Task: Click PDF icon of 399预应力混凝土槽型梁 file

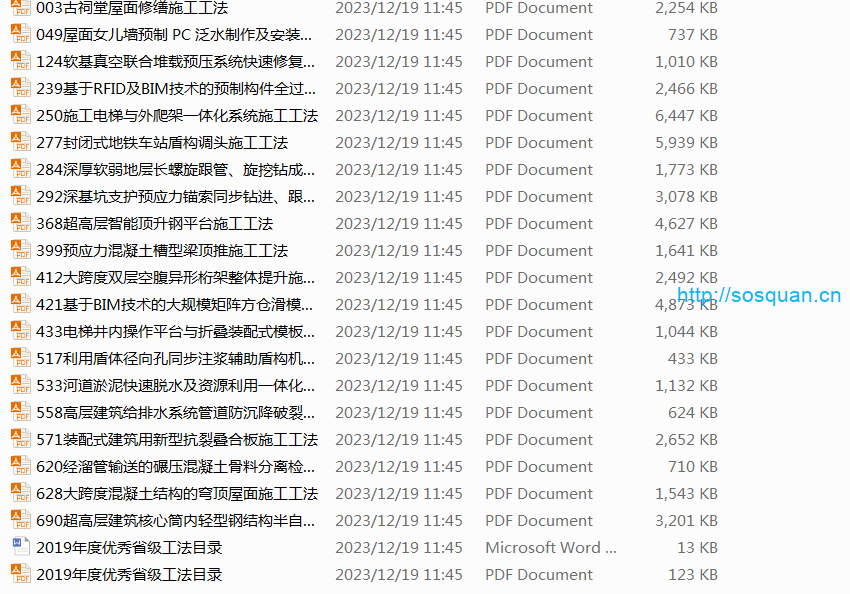Action: coord(20,250)
